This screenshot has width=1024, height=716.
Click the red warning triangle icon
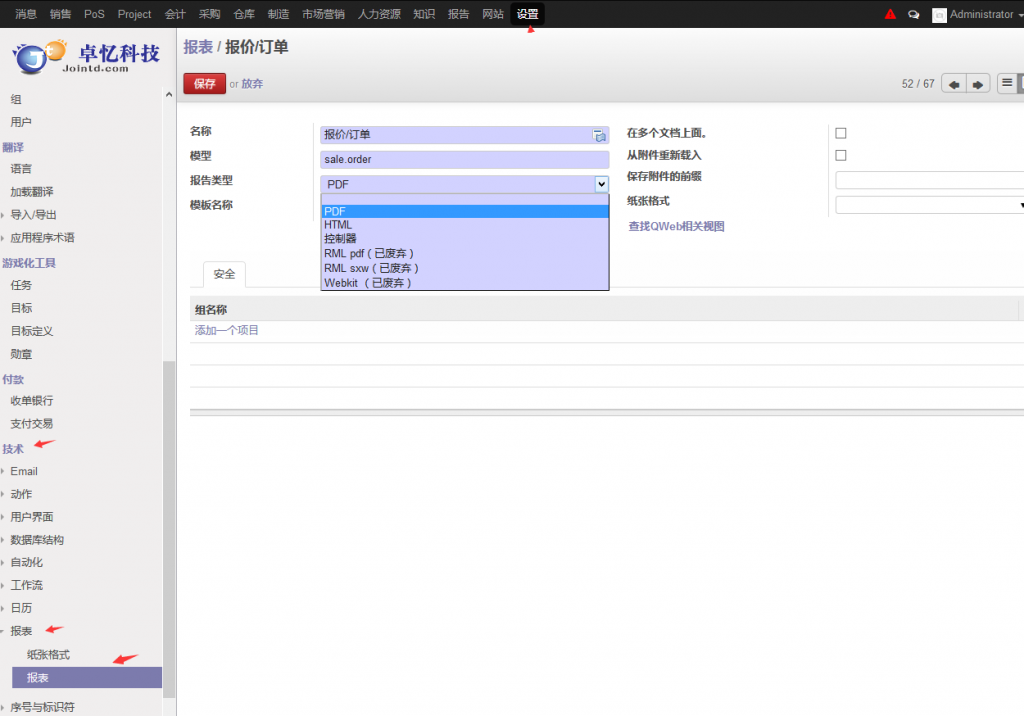click(x=891, y=14)
